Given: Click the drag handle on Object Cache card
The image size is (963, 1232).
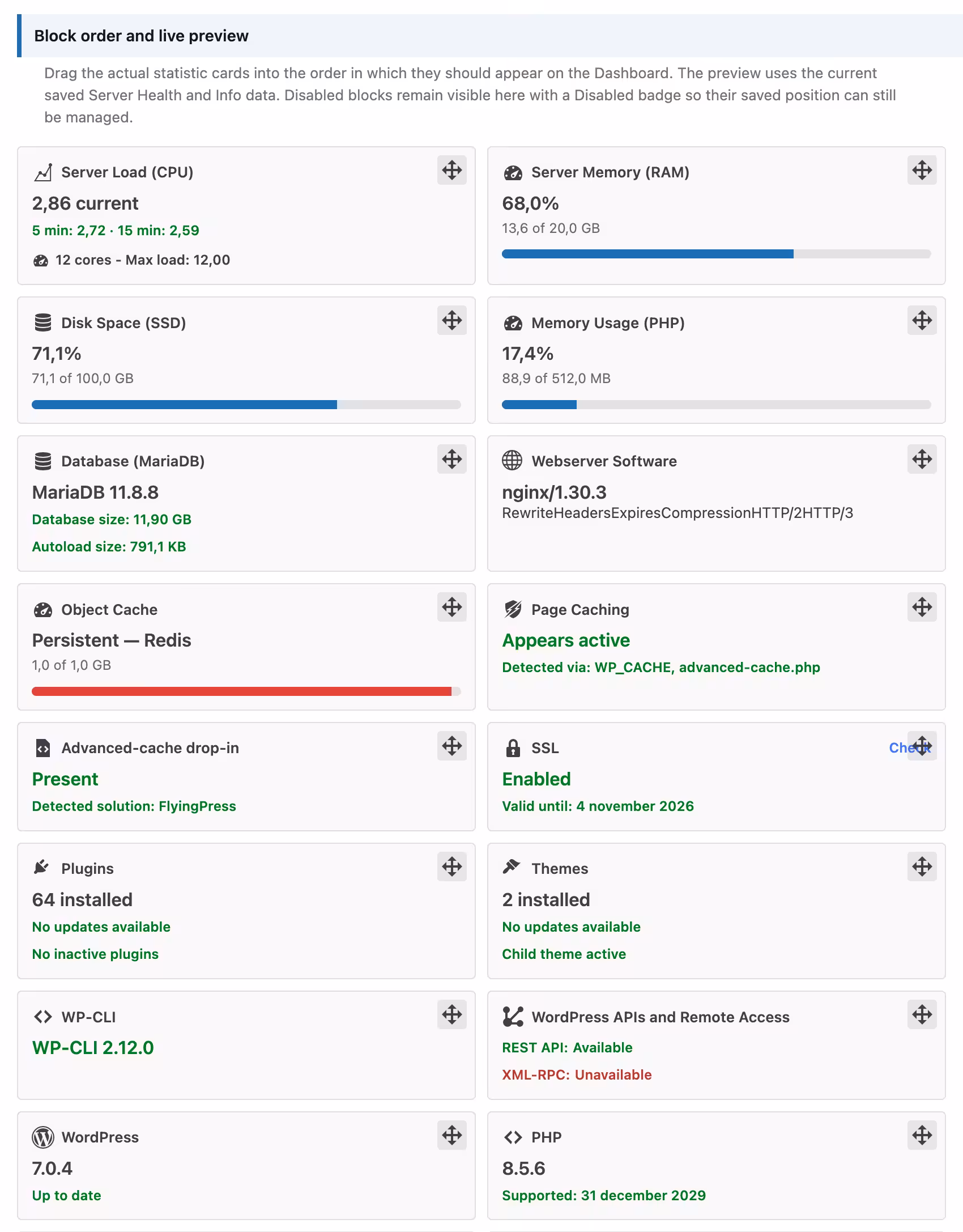Looking at the screenshot, I should click(x=451, y=607).
